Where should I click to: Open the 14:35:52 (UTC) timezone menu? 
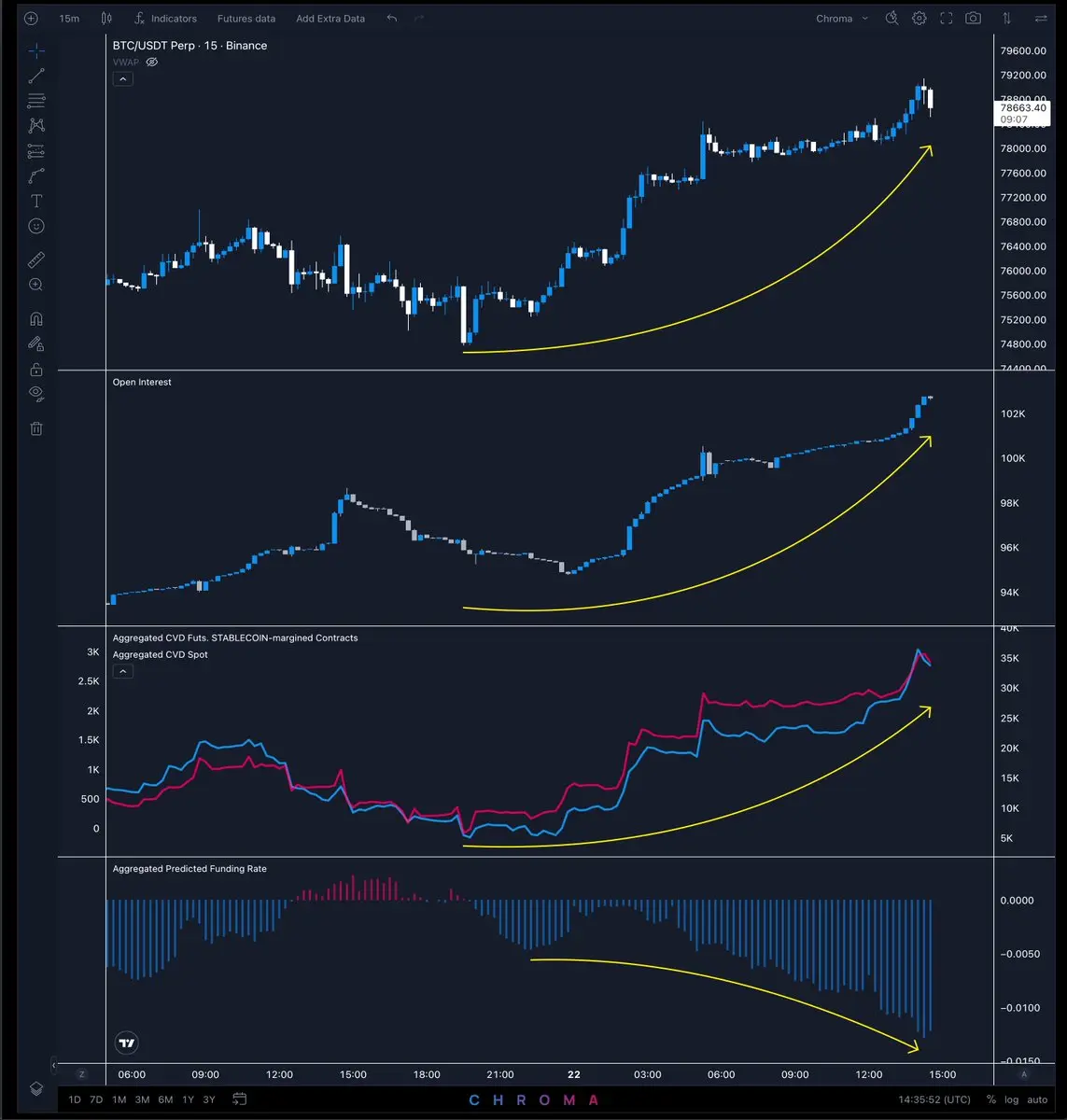pos(934,1100)
